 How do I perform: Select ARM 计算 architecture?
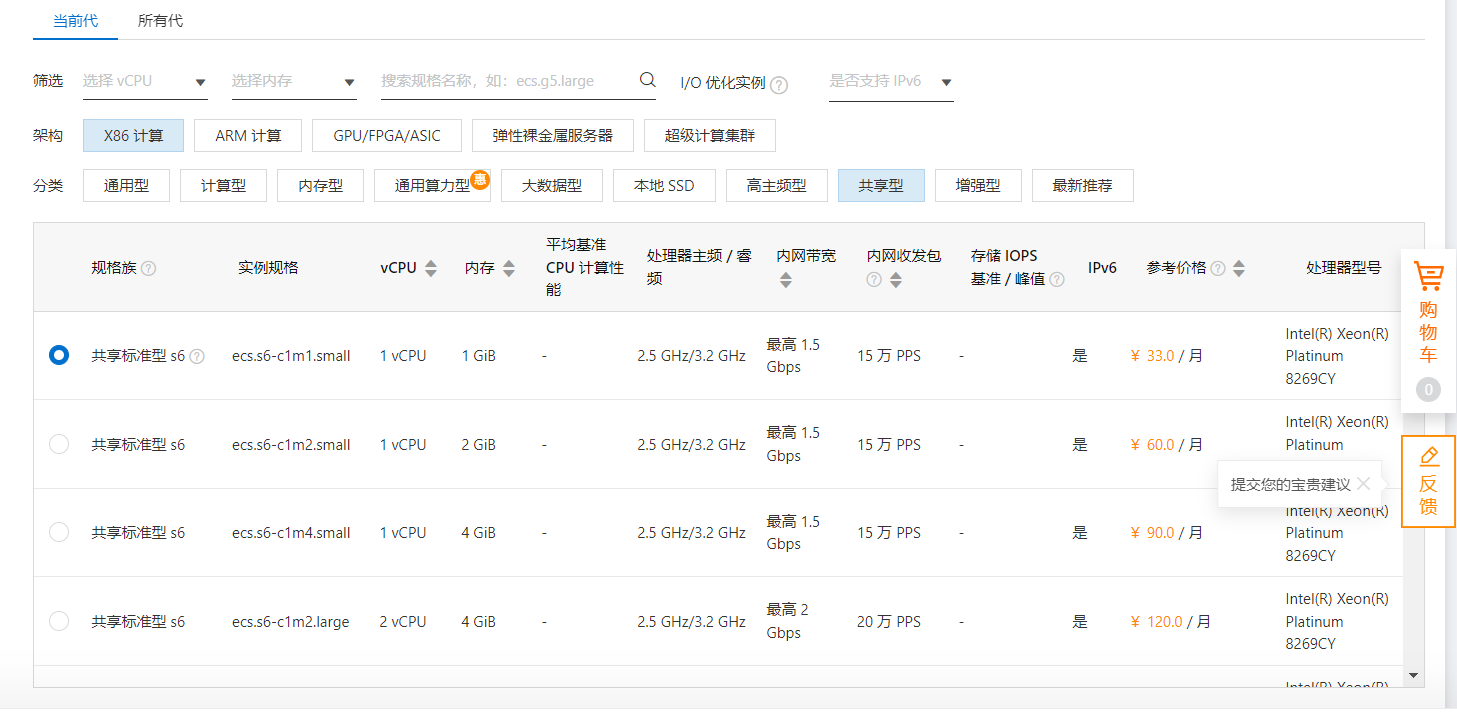(248, 135)
